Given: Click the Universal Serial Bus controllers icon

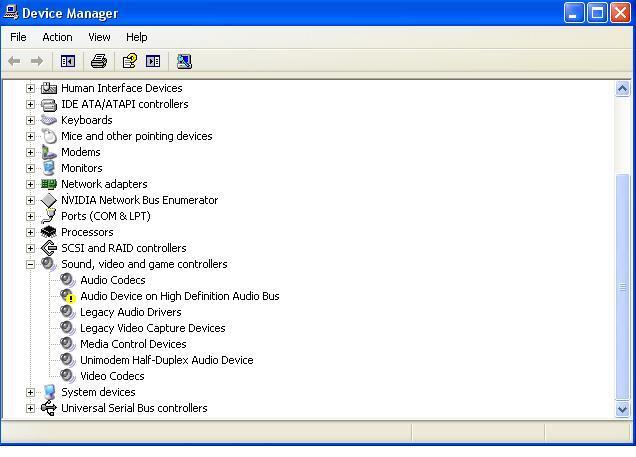Looking at the screenshot, I should coord(49,408).
